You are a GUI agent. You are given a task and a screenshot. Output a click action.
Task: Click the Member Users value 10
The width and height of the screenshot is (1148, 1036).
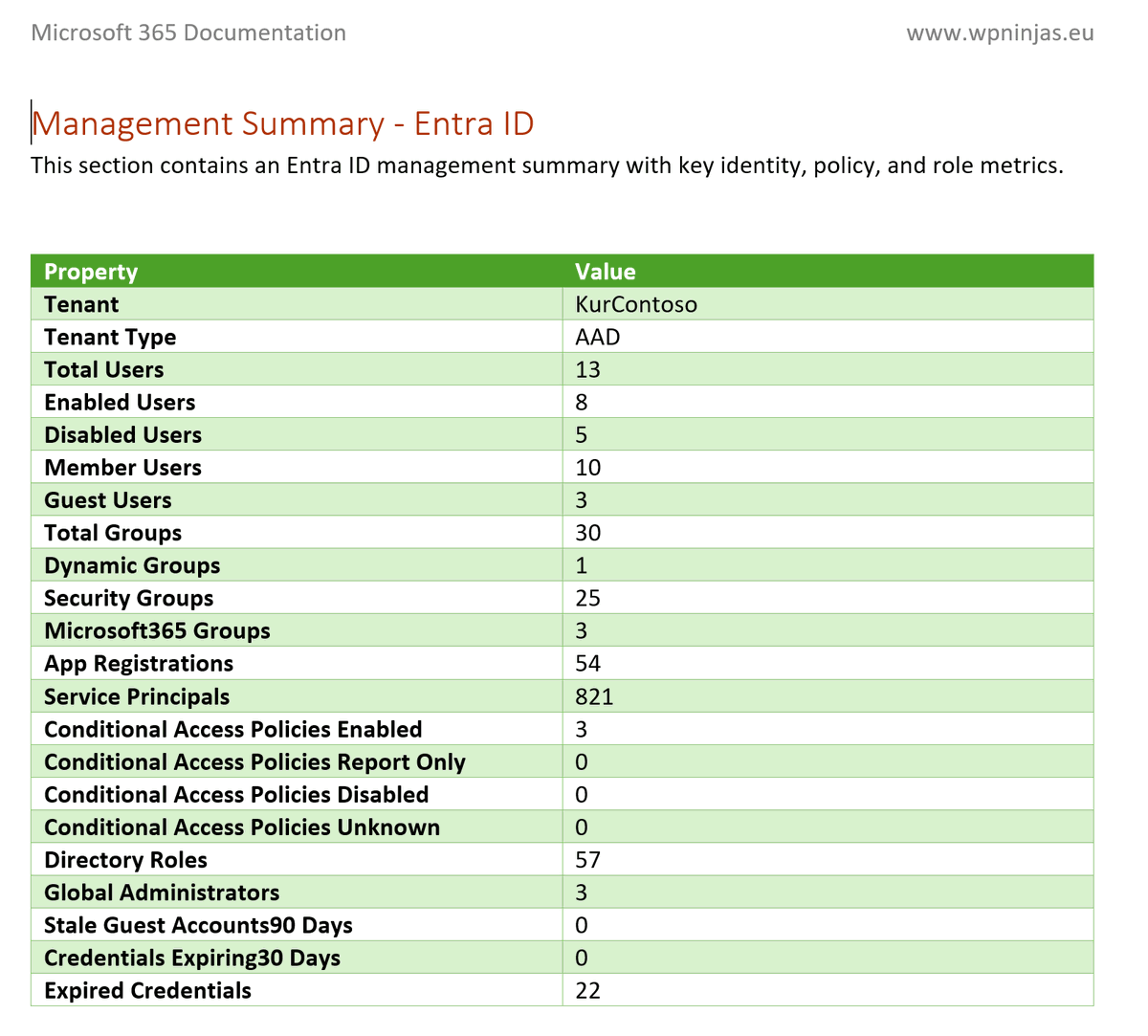[587, 467]
